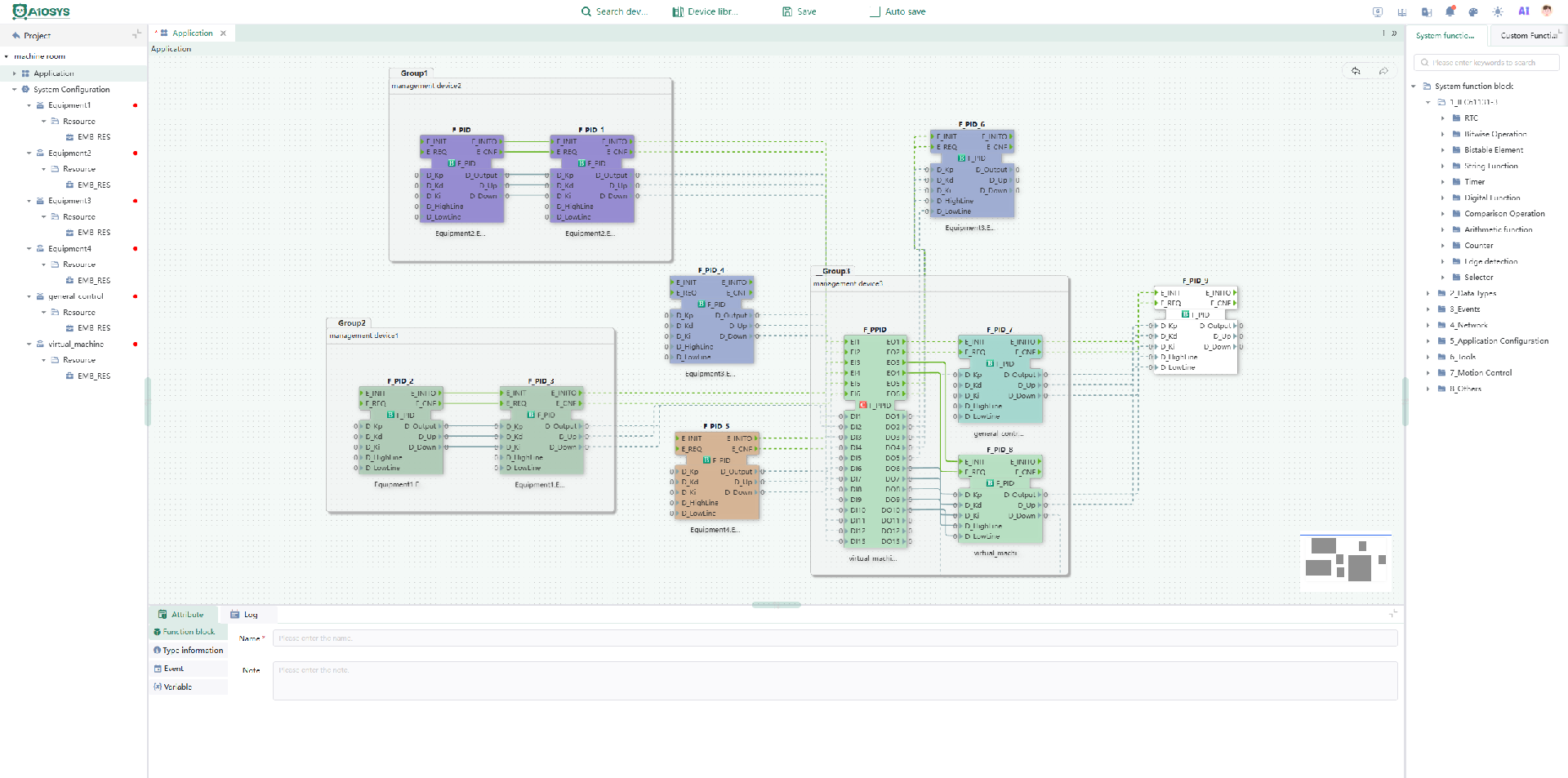Click the Project back arrow icon
1568x778 pixels.
[x=16, y=36]
